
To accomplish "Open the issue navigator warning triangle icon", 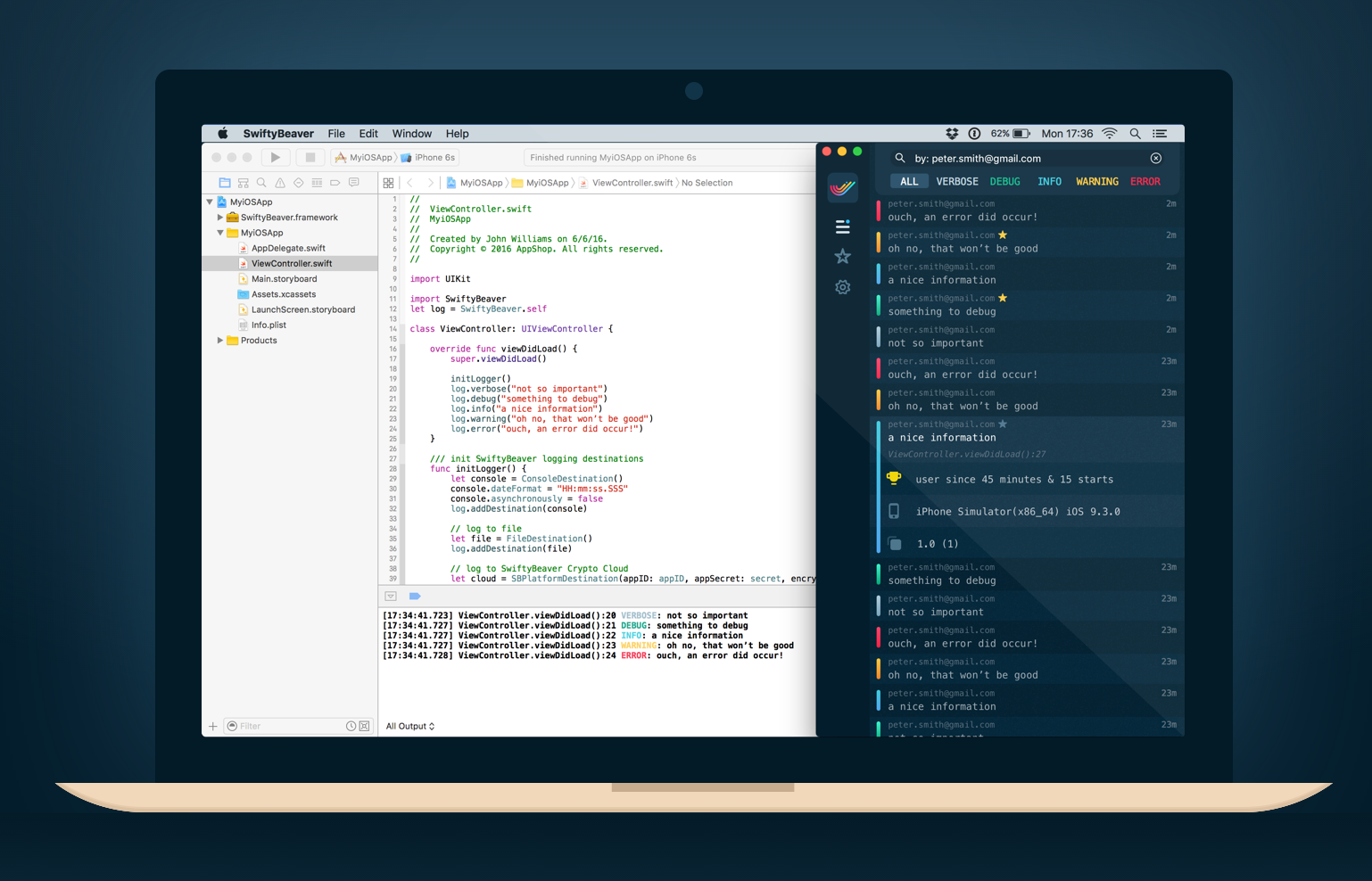I will (280, 183).
